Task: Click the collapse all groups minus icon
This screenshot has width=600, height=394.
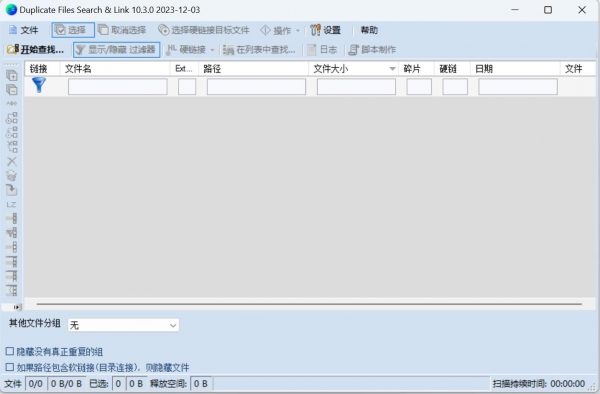Action: tap(12, 90)
